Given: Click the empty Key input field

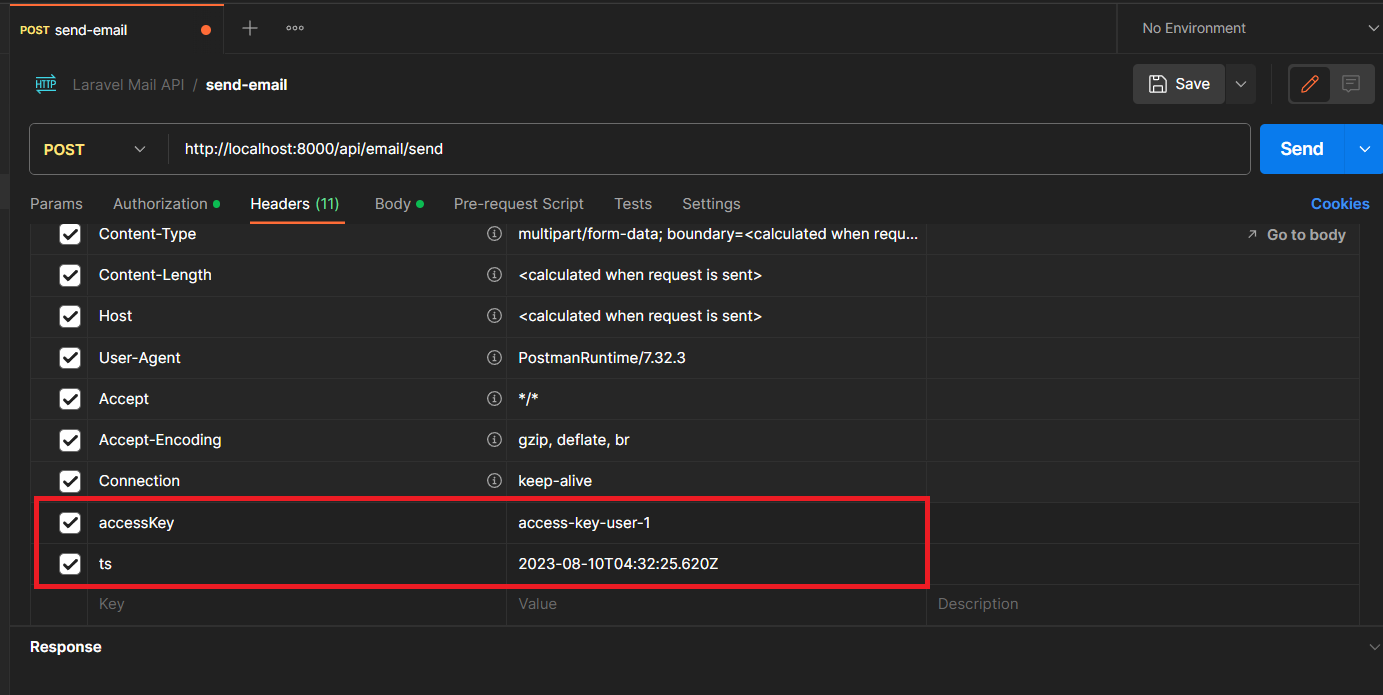Looking at the screenshot, I should 297,604.
